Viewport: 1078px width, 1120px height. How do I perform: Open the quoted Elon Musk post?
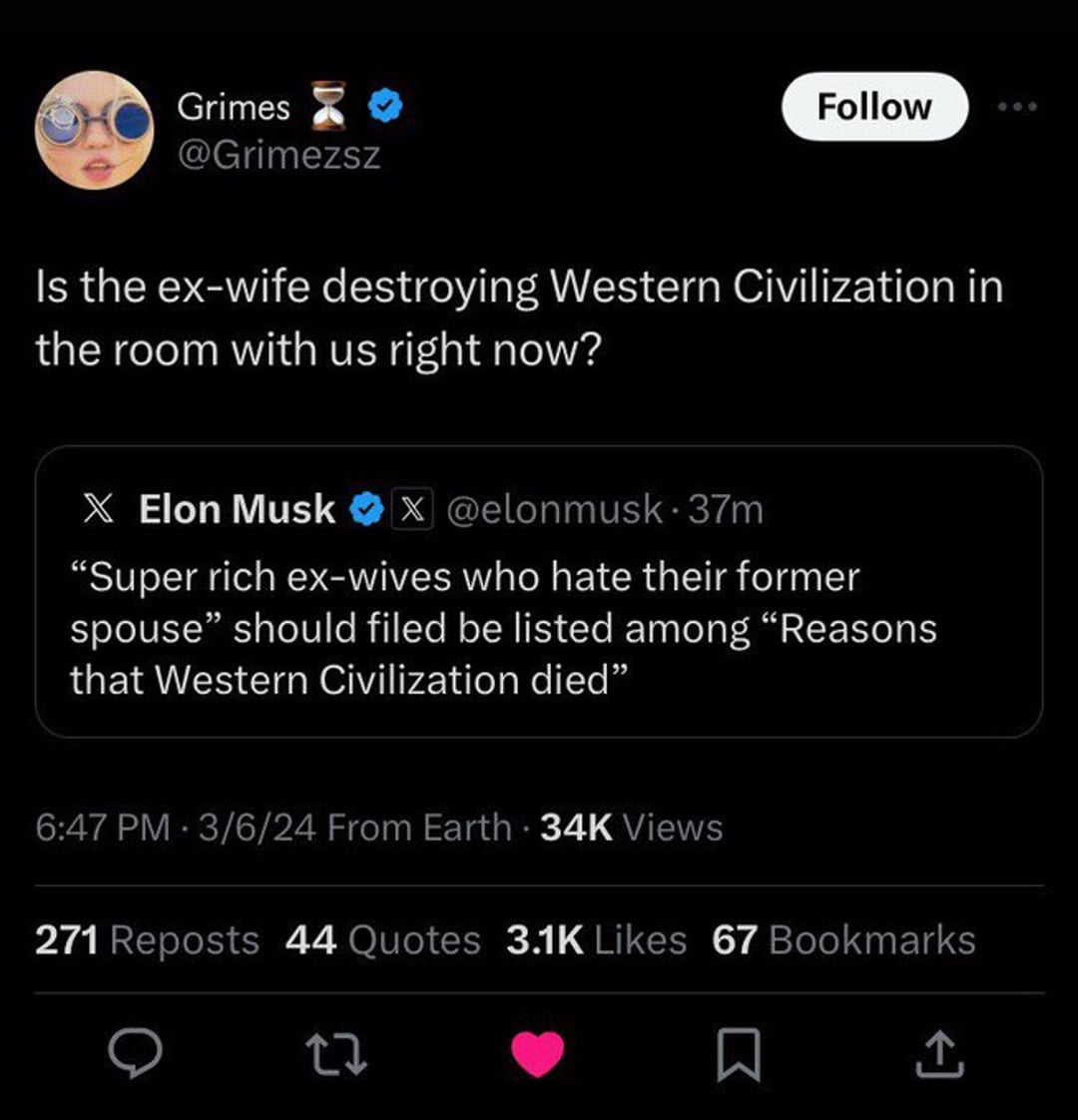(x=539, y=629)
